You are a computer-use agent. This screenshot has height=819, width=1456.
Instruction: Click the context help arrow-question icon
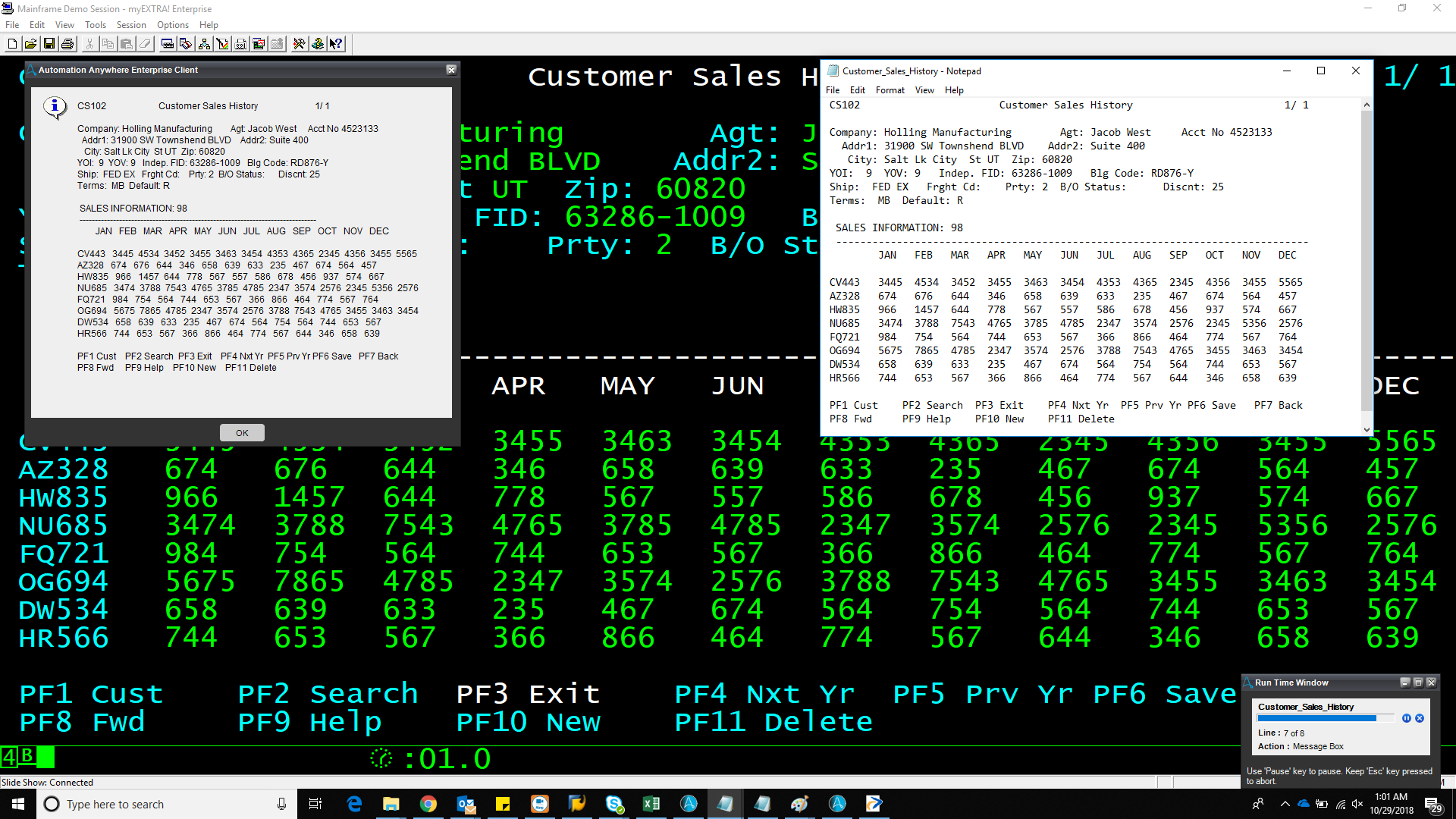click(336, 44)
